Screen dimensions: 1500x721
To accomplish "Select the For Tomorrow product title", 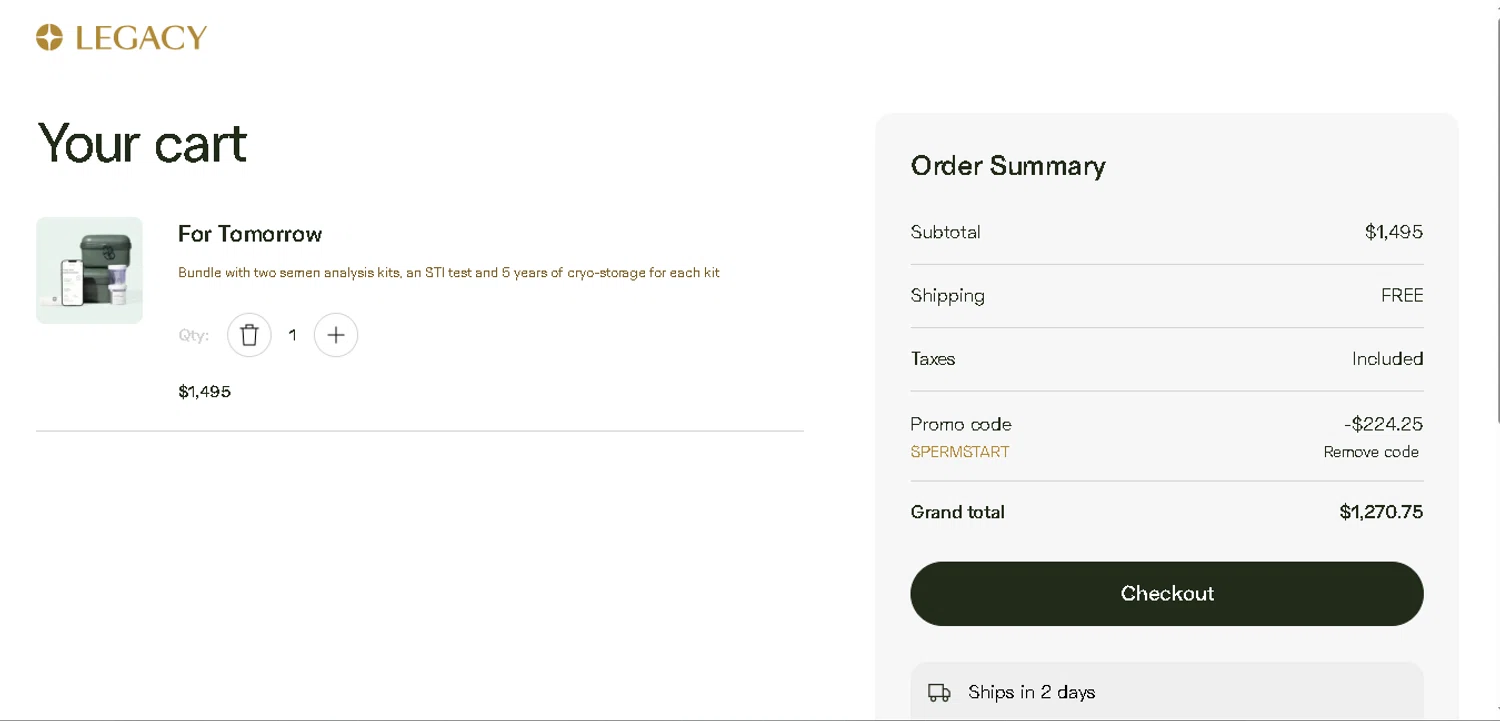I will [250, 234].
